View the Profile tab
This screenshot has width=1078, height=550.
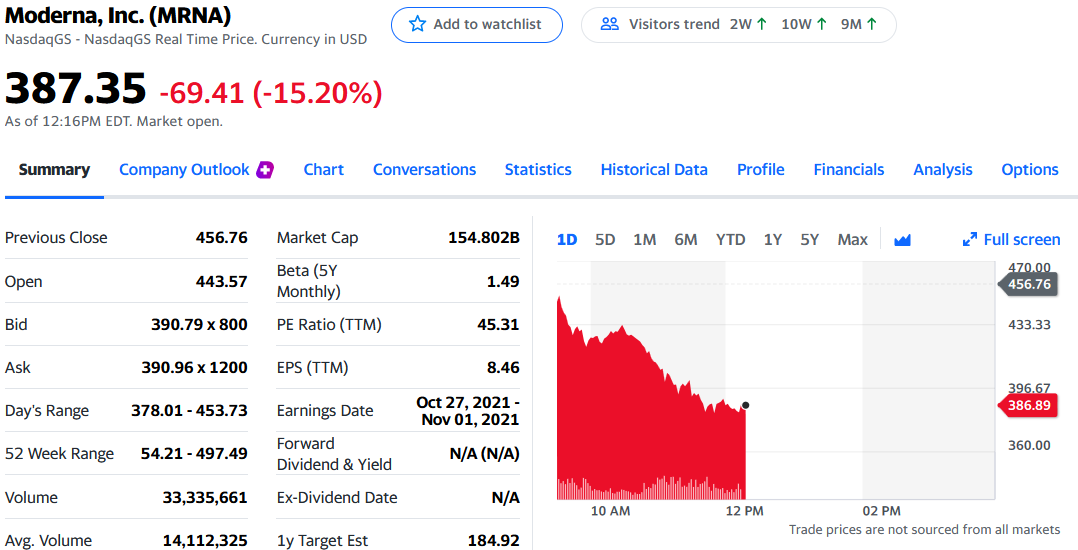coord(760,170)
